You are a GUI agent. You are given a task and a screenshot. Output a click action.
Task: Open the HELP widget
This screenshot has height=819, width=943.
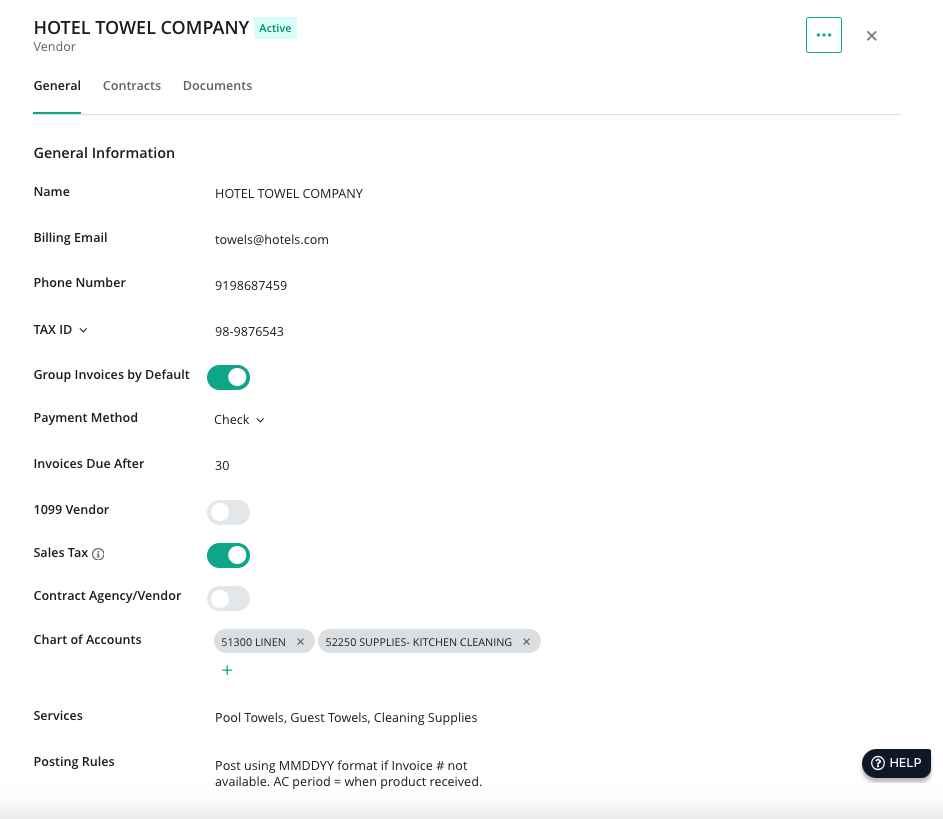(896, 762)
